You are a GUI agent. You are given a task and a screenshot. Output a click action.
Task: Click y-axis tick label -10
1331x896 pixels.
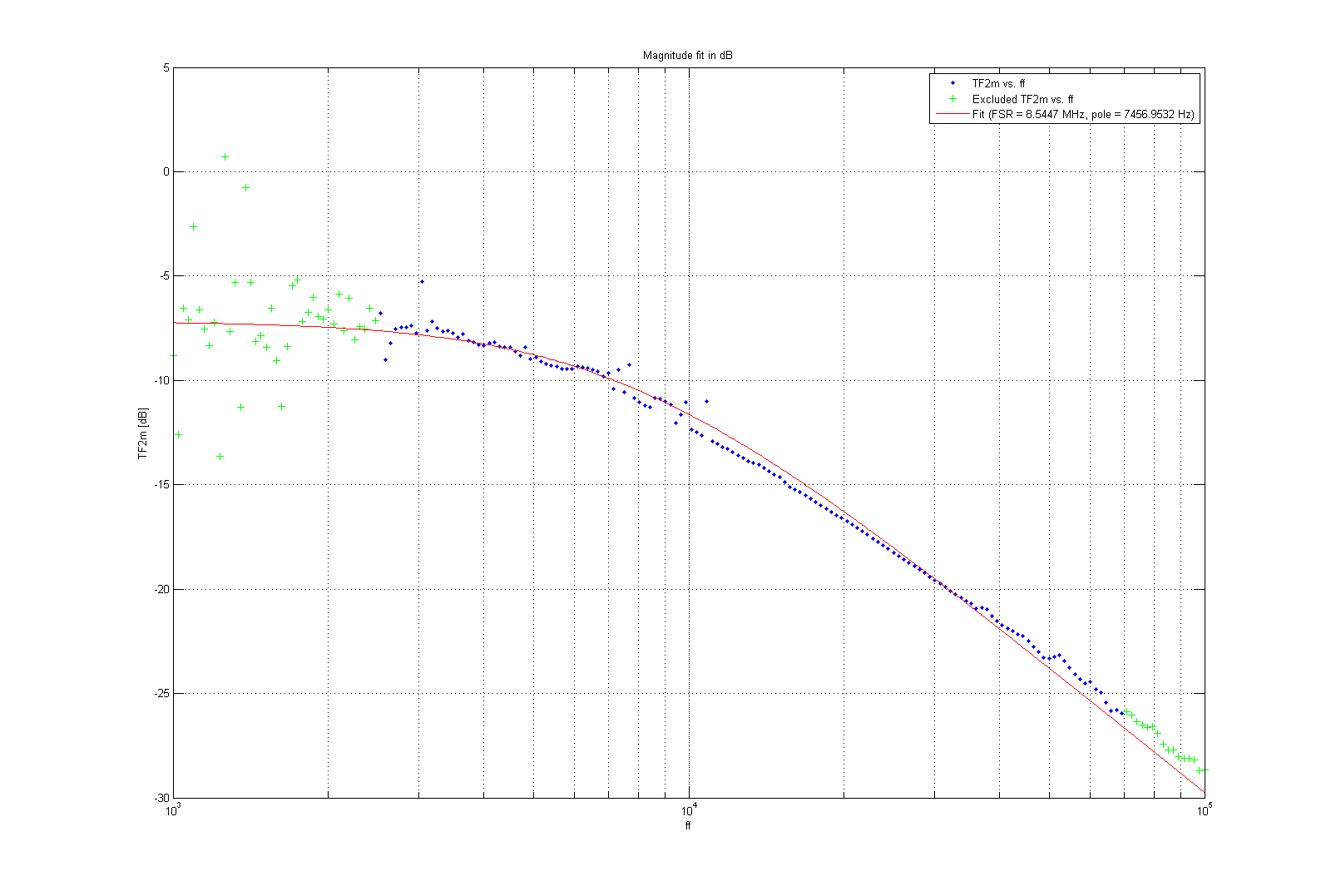click(161, 380)
